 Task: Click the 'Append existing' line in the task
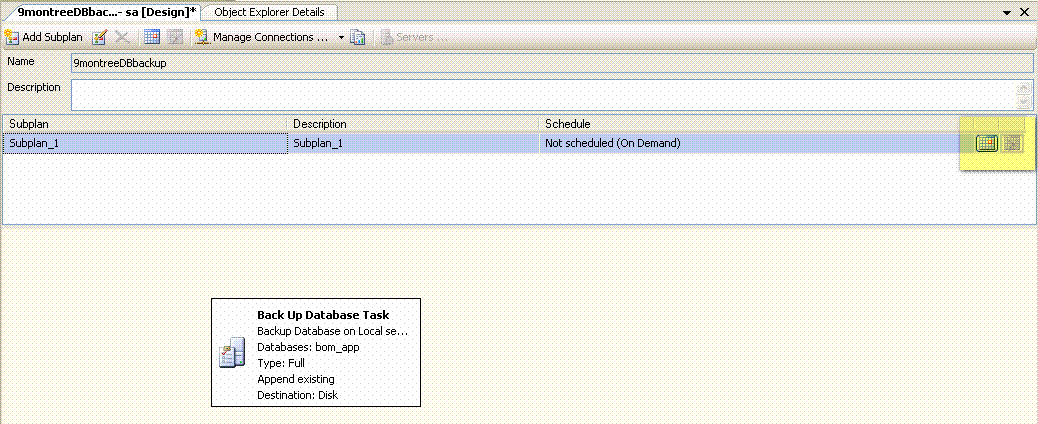[x=296, y=380]
